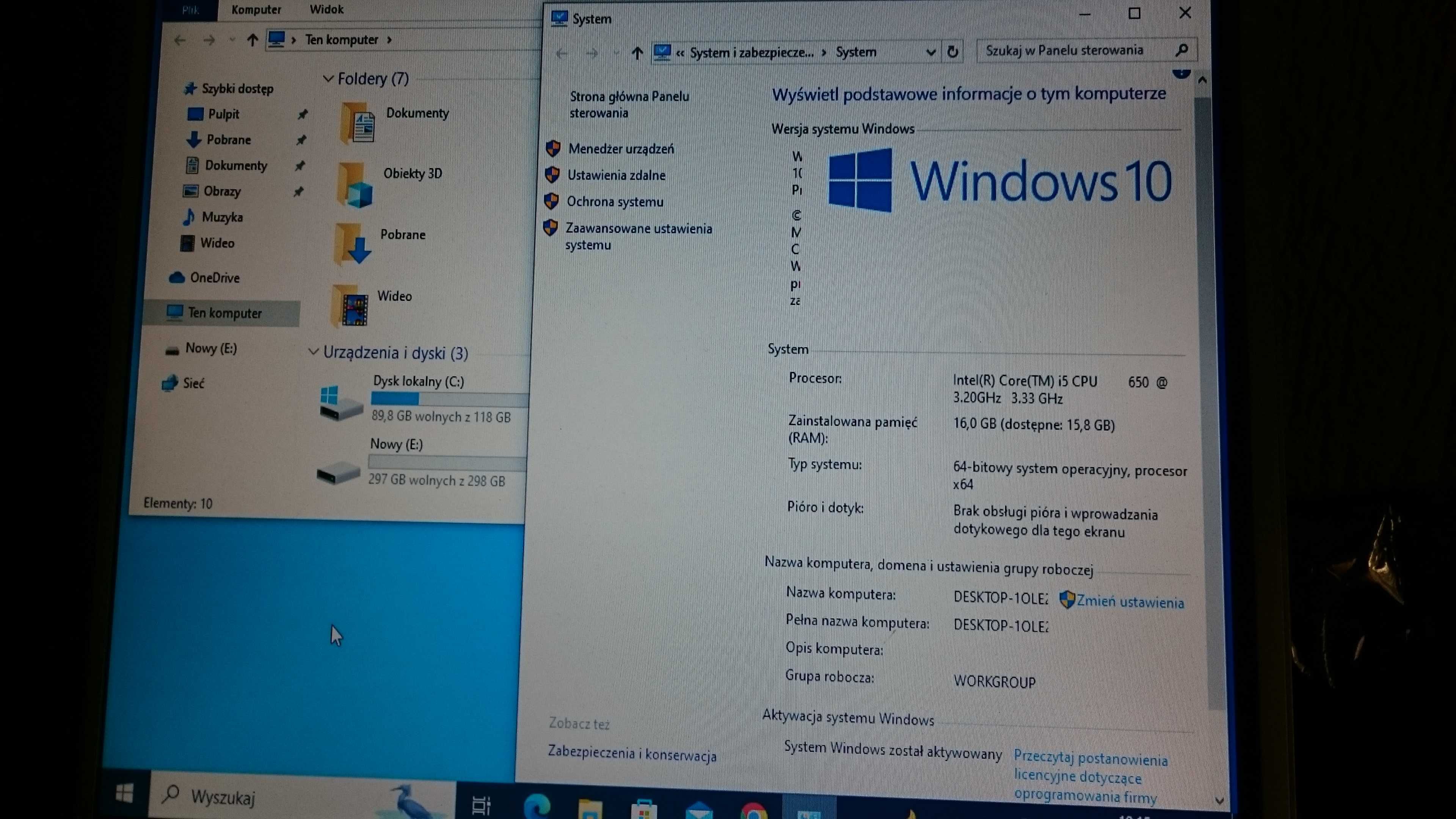
Task: Open address history dropdown in System window
Action: tap(930, 53)
